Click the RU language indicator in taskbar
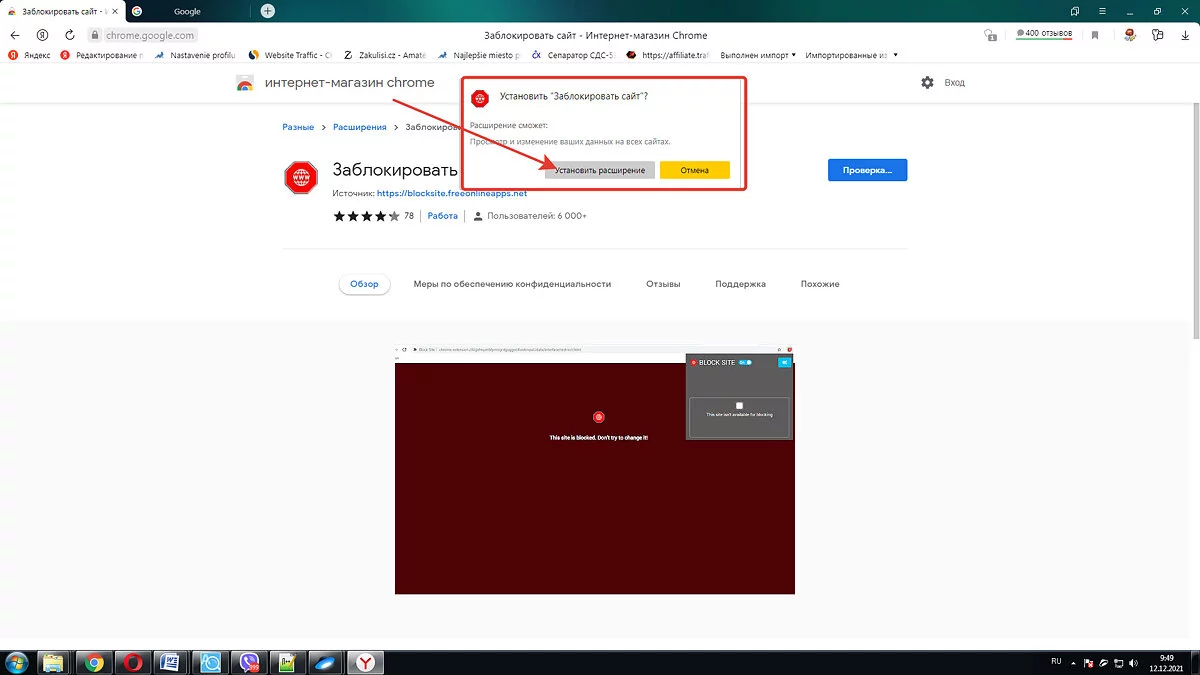The image size is (1200, 675). click(x=1057, y=661)
